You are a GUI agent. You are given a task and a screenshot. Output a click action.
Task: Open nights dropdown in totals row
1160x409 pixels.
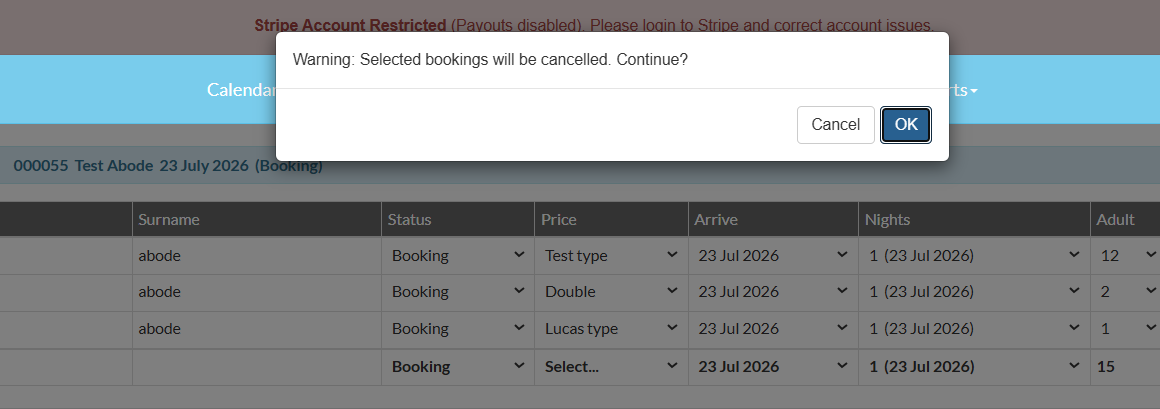click(x=974, y=367)
